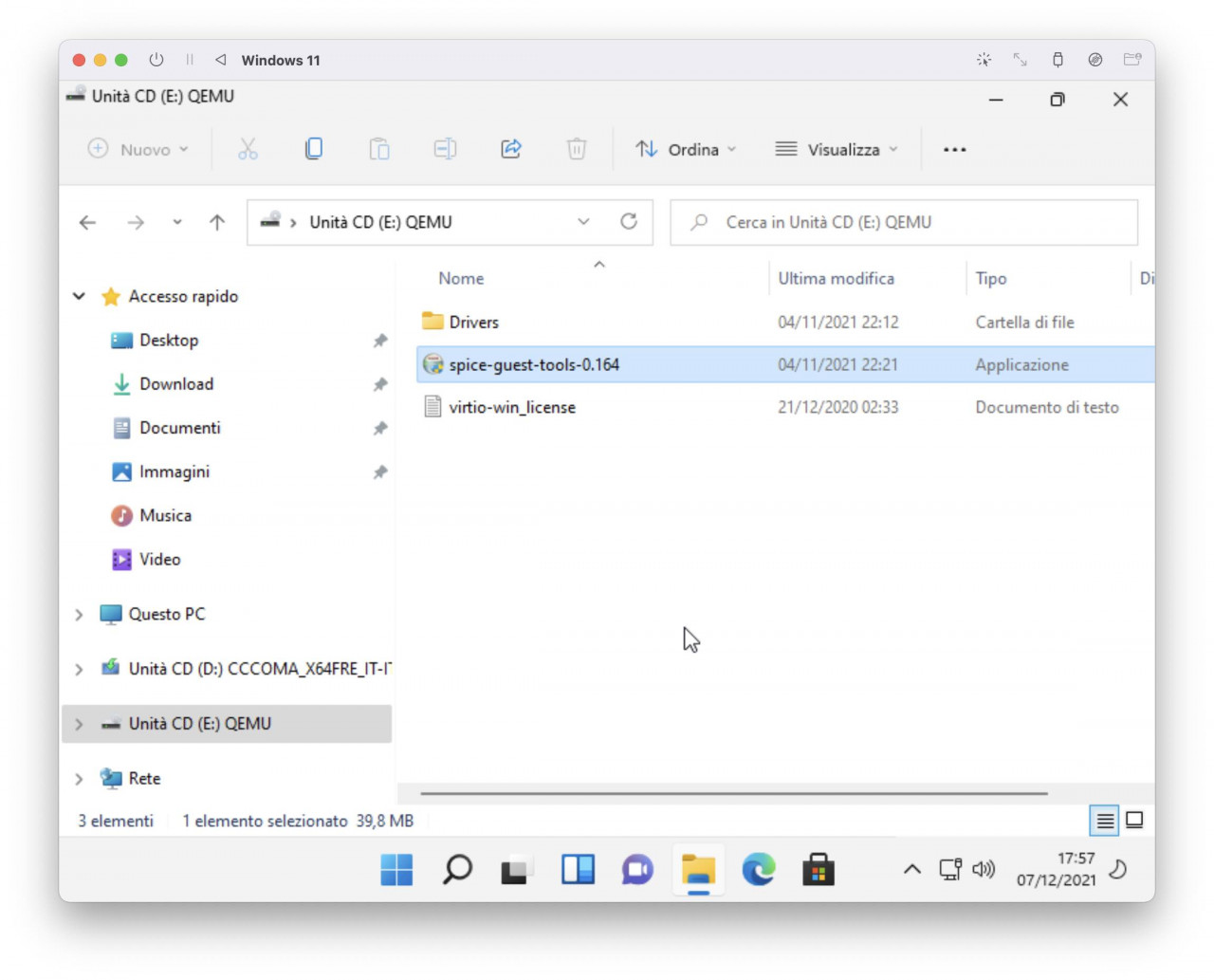Click the search field Cerca in Unità CD
Image resolution: width=1214 pixels, height=980 pixels.
(904, 222)
